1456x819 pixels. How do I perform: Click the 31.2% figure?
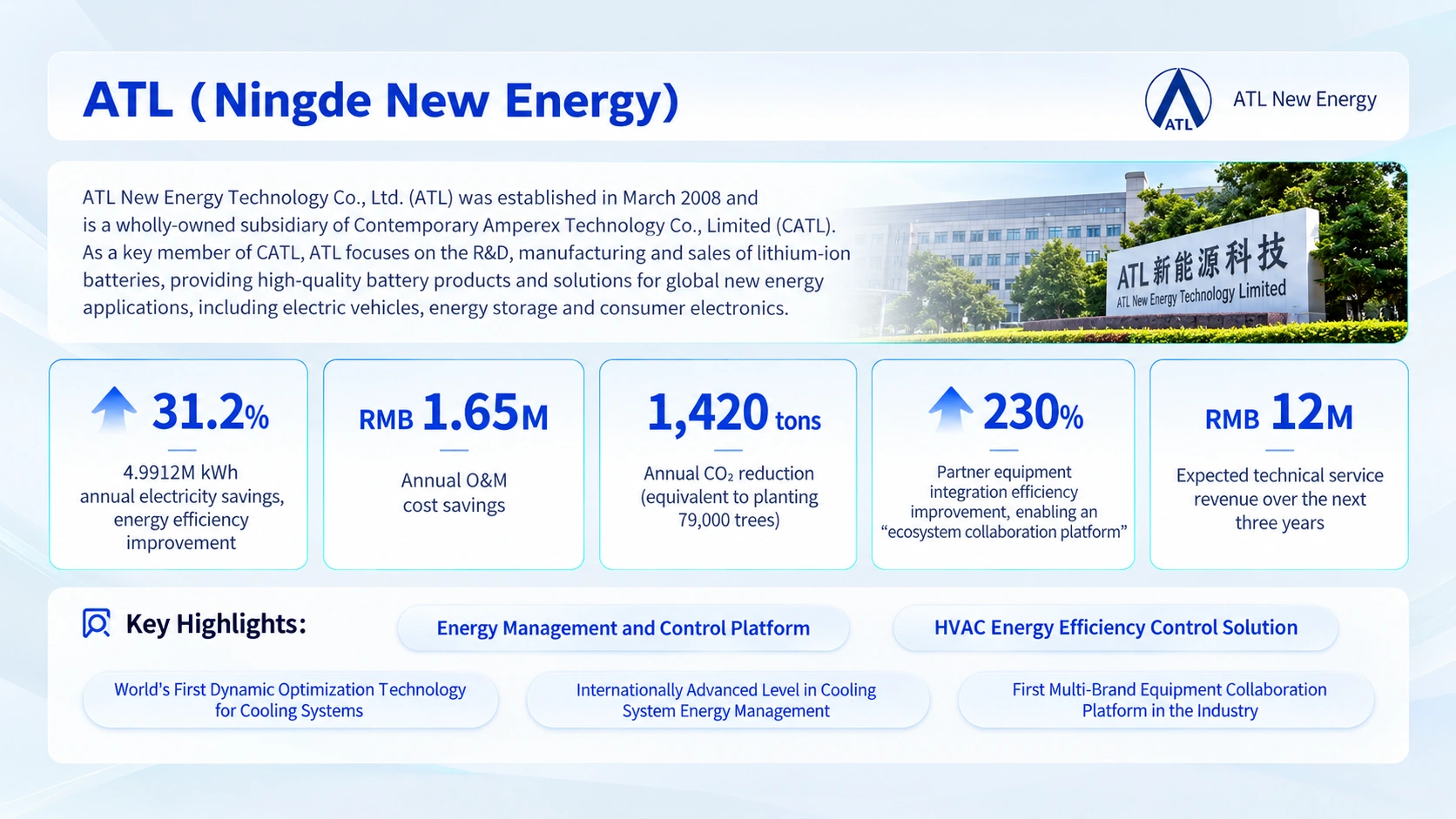(210, 412)
